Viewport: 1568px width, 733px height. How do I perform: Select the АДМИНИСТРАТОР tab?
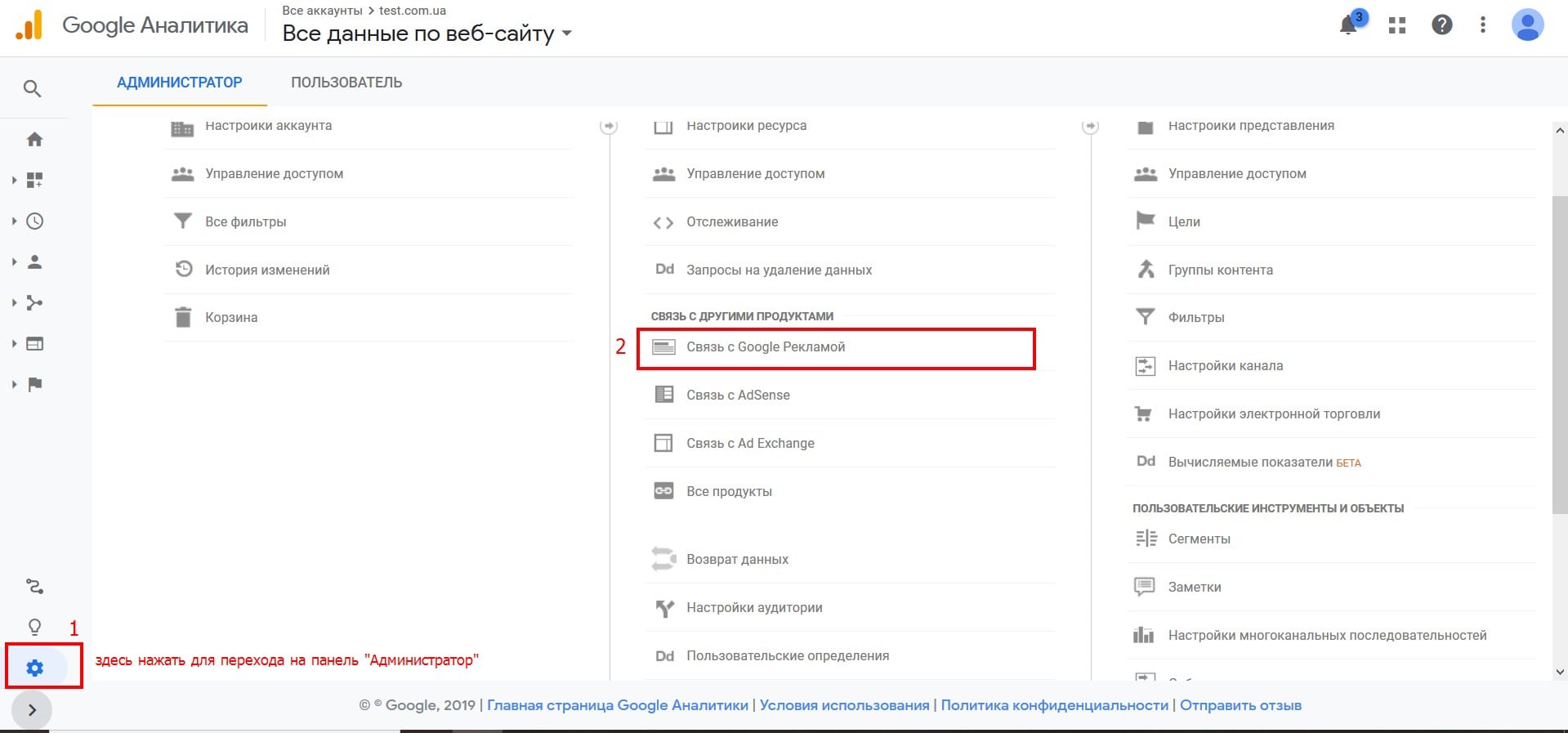coord(179,83)
